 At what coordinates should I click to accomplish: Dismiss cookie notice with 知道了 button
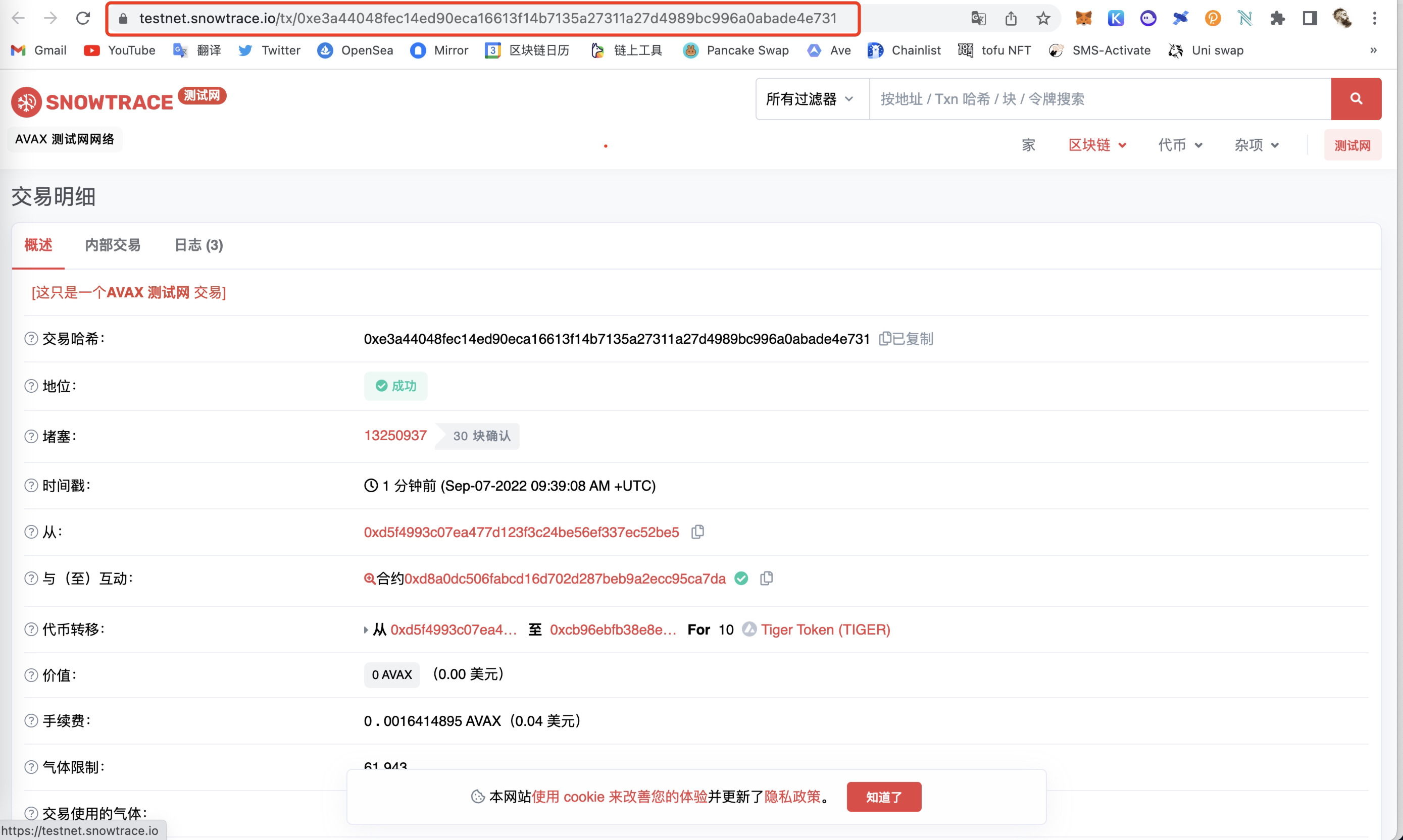(x=883, y=797)
